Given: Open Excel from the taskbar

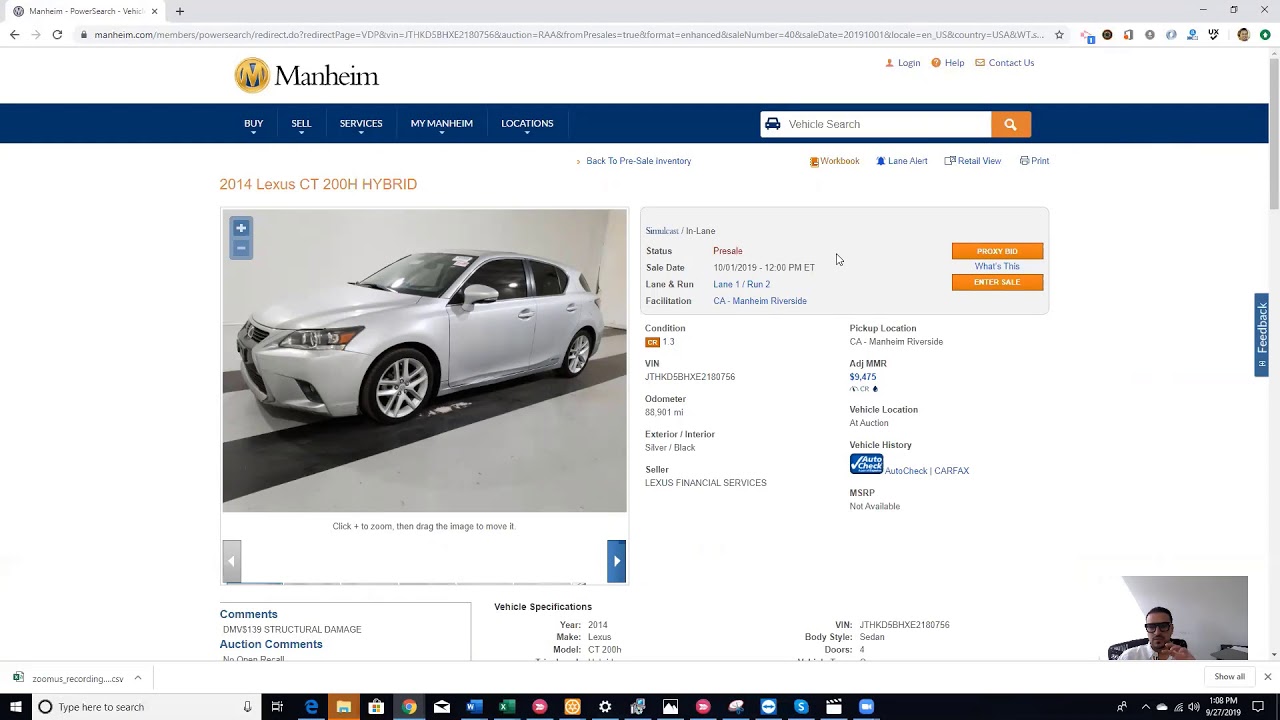Looking at the screenshot, I should click(x=507, y=707).
